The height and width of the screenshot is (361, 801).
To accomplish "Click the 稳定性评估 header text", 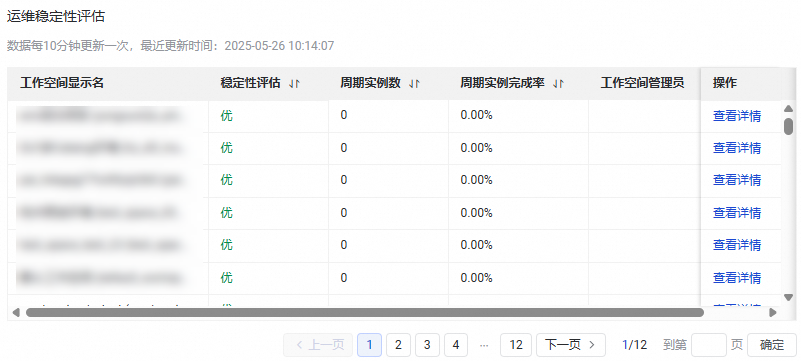I will (x=250, y=83).
